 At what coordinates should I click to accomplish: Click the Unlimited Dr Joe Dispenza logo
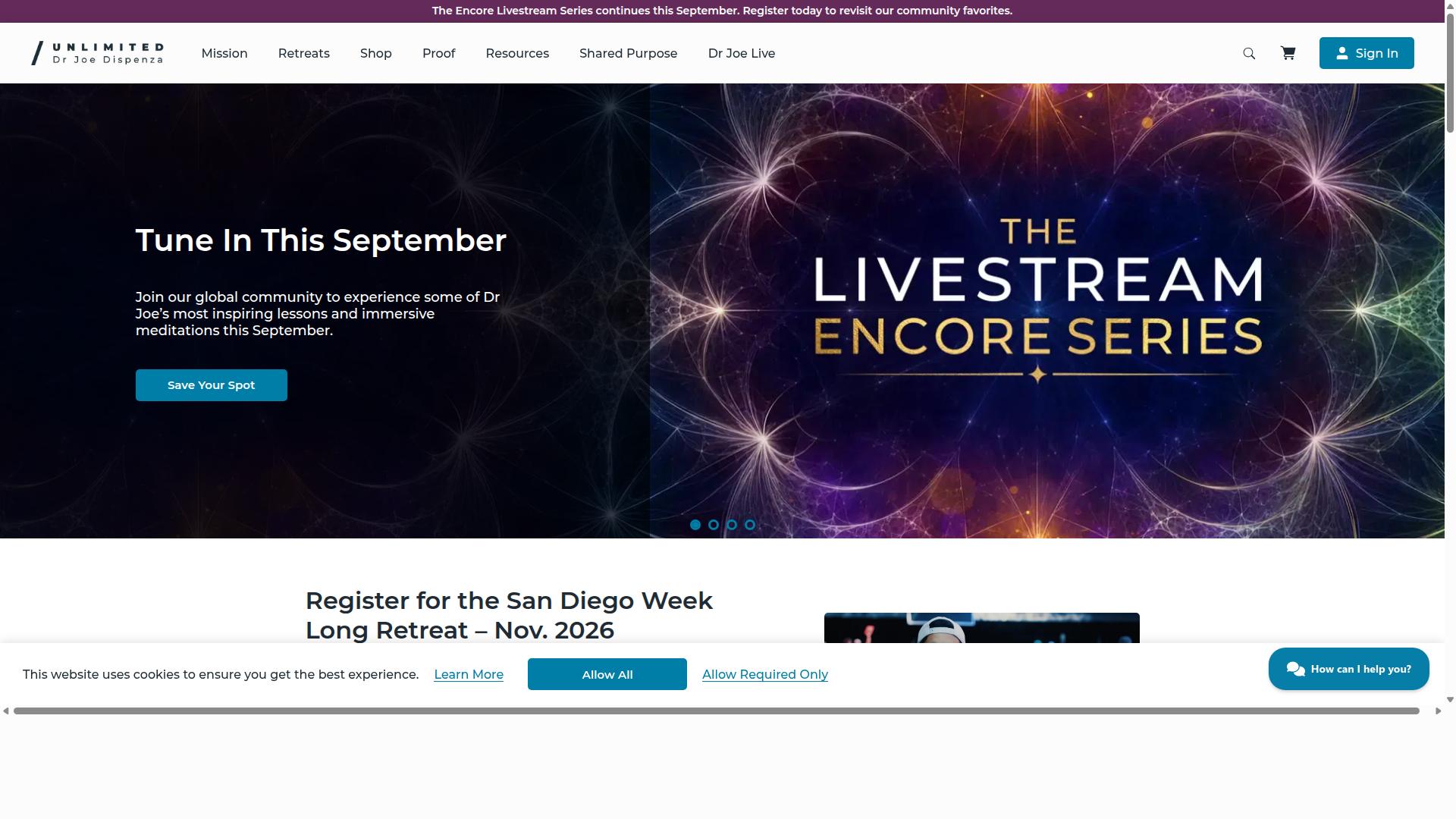tap(97, 53)
